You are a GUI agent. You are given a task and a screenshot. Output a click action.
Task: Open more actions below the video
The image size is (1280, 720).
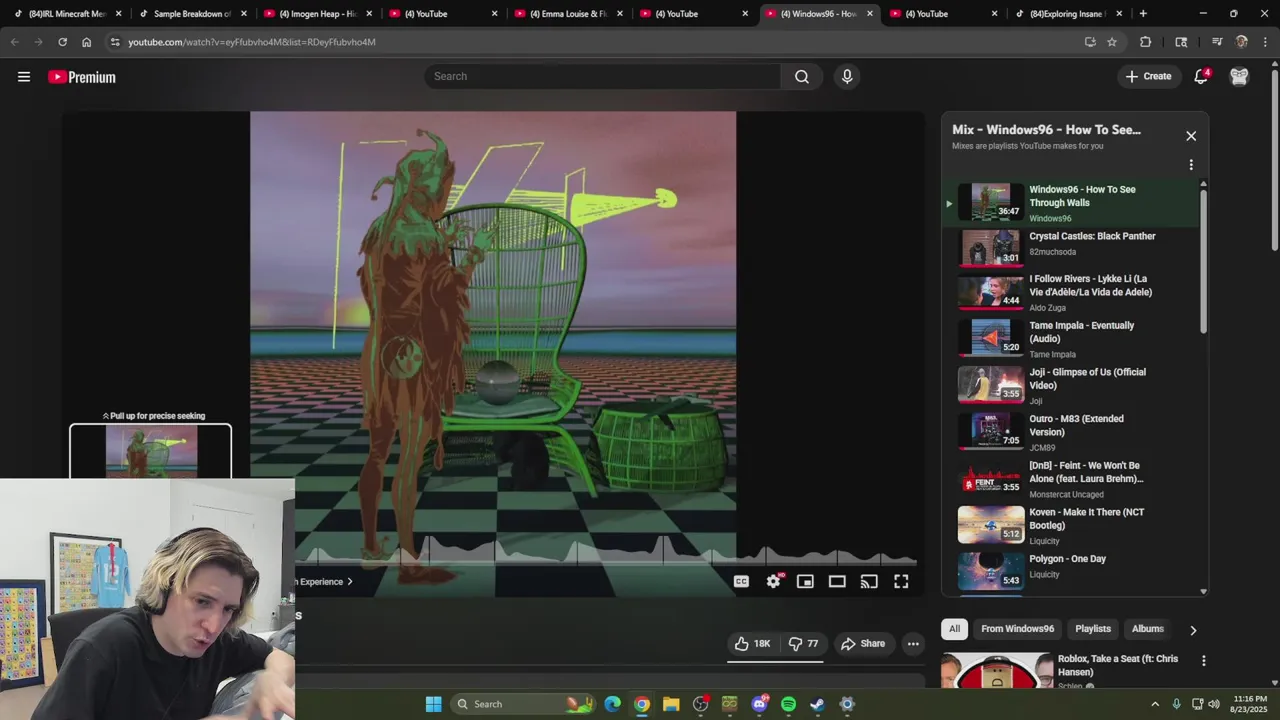pyautogui.click(x=913, y=644)
